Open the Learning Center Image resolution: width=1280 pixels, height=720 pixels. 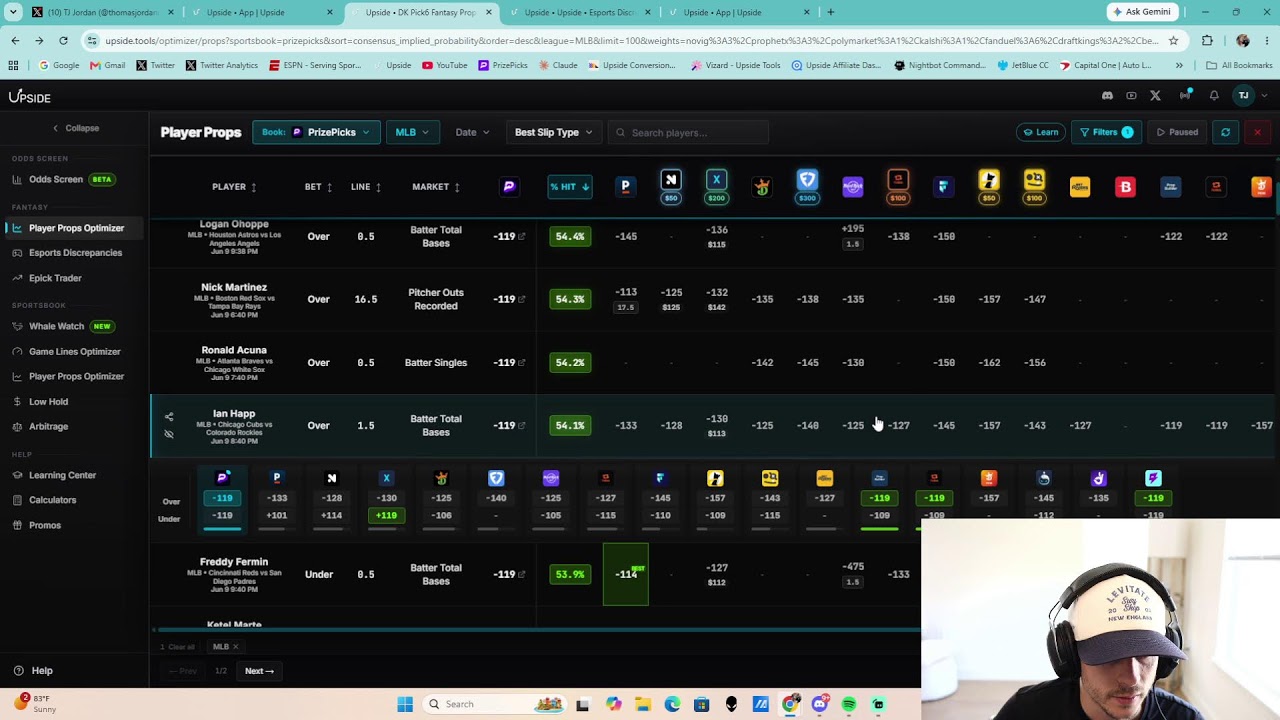[x=62, y=476]
